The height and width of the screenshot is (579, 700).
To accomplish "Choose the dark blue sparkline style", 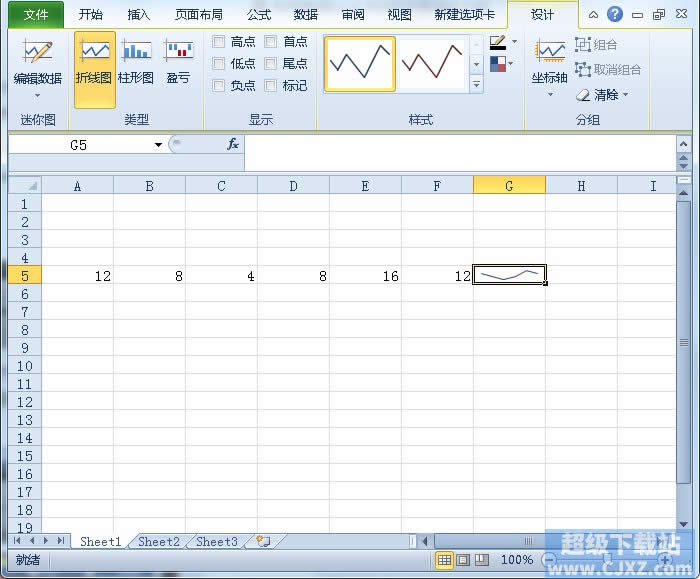I will [x=360, y=64].
